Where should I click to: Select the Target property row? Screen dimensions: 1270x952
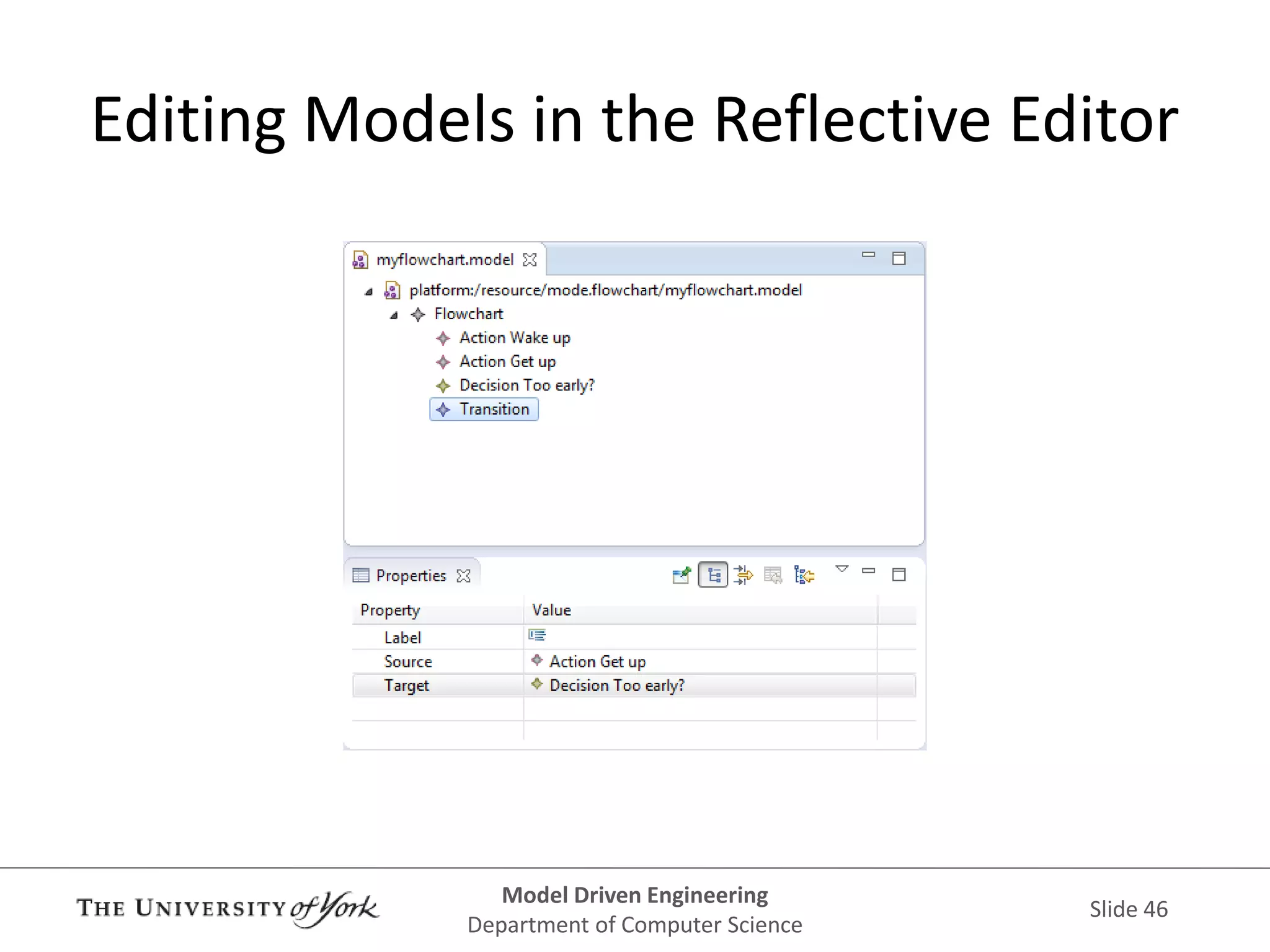coord(634,685)
